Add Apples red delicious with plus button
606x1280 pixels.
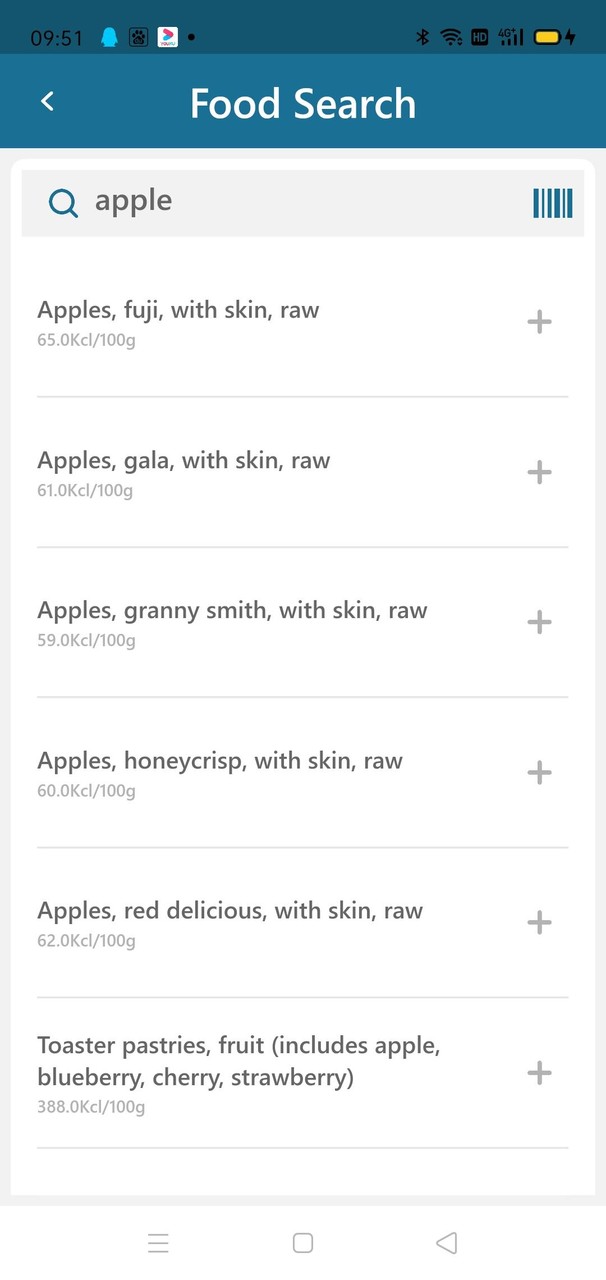tap(539, 921)
